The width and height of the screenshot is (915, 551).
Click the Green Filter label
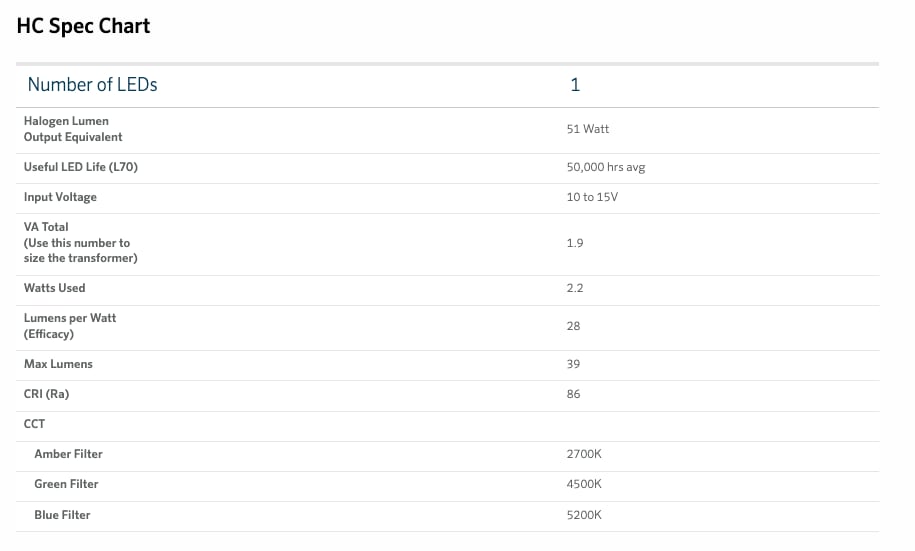(66, 484)
